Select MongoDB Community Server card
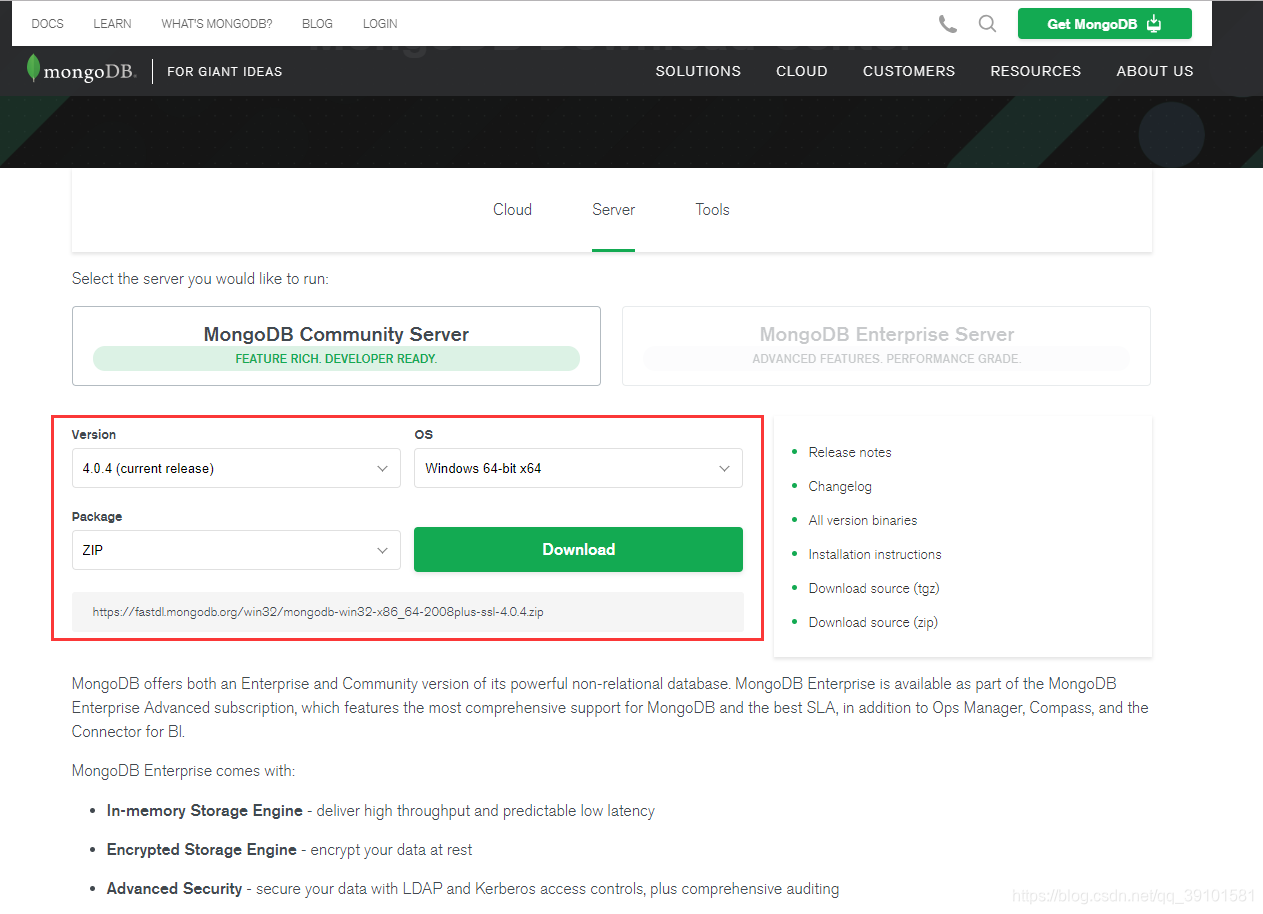 [336, 346]
